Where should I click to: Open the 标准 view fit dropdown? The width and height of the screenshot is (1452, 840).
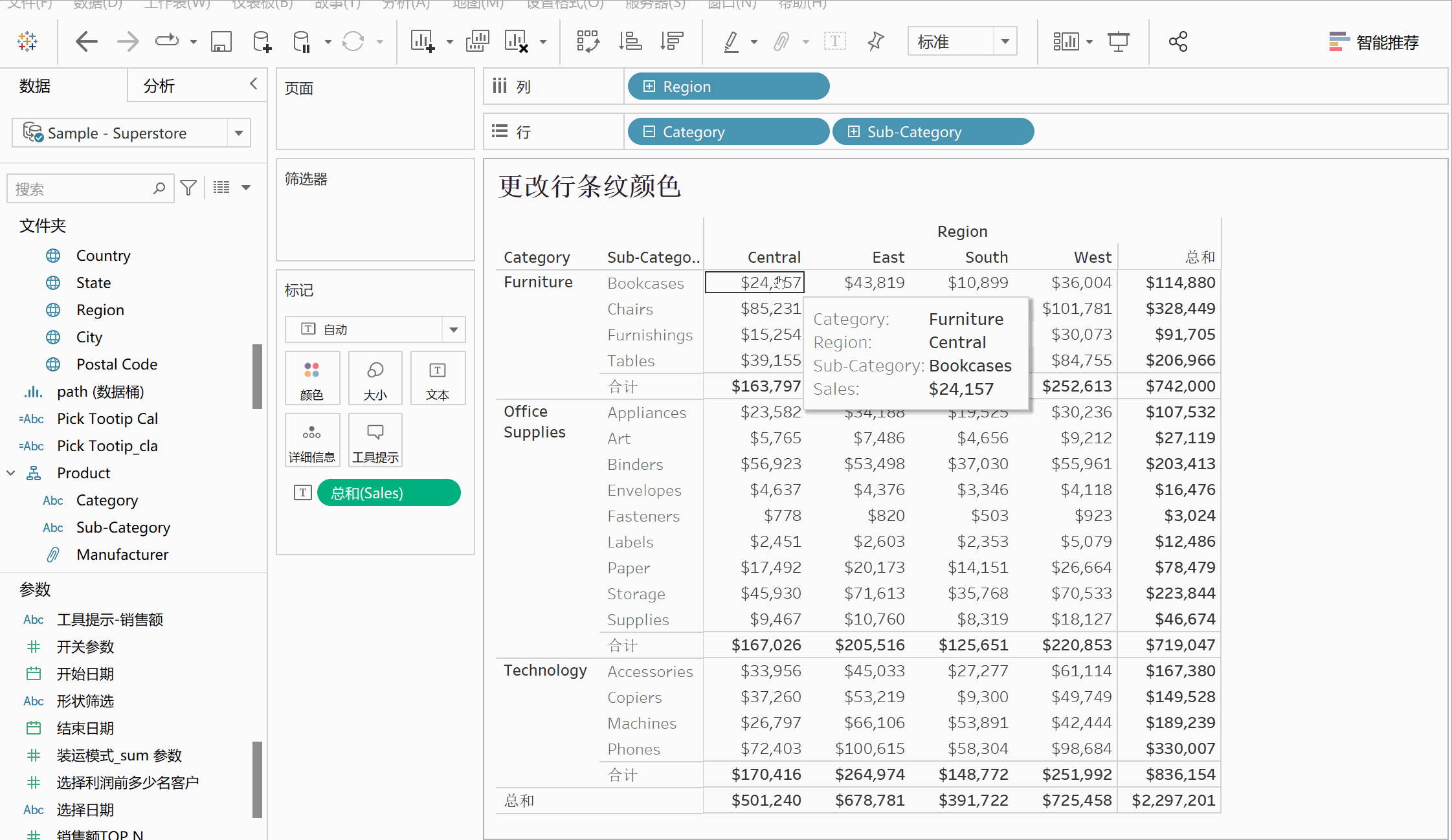(x=1005, y=41)
